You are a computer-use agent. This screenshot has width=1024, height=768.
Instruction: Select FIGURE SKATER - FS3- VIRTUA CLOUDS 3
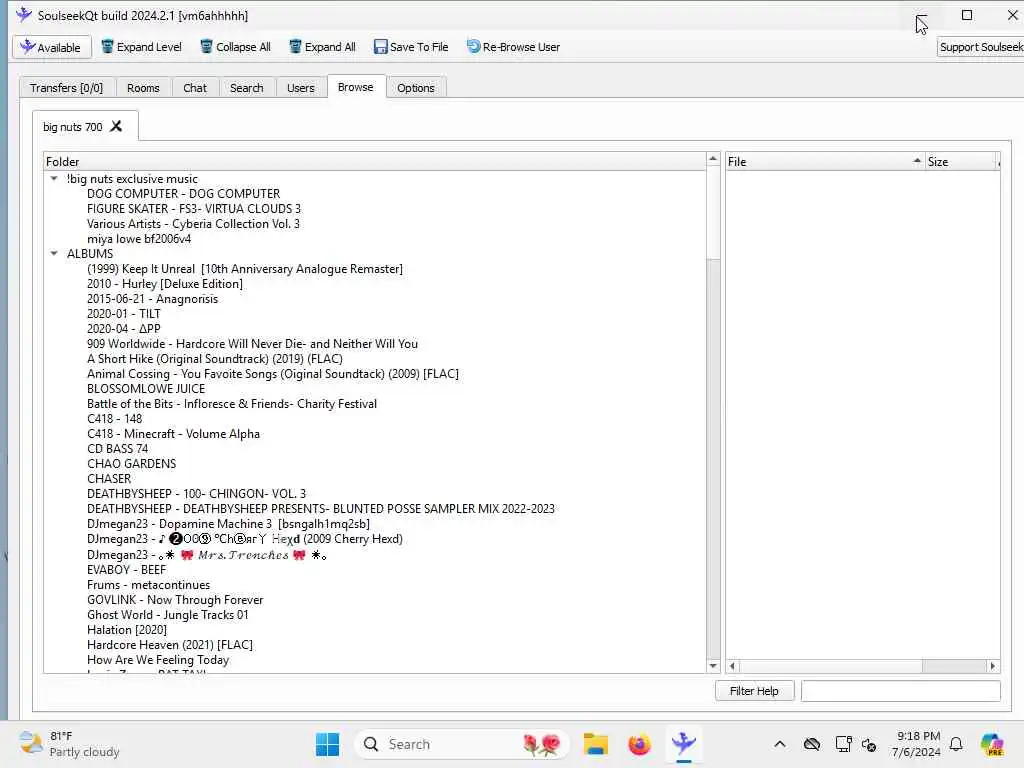point(194,209)
